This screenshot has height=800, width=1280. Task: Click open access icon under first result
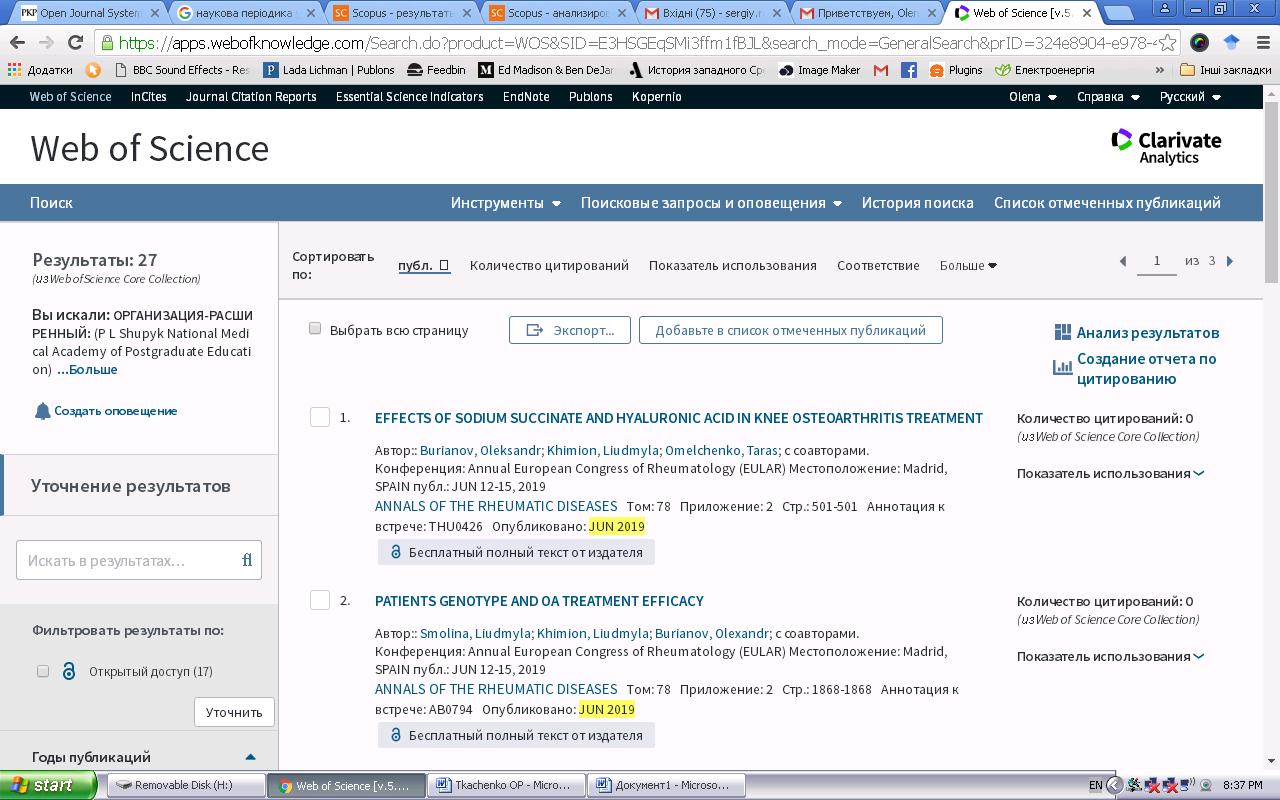[395, 552]
